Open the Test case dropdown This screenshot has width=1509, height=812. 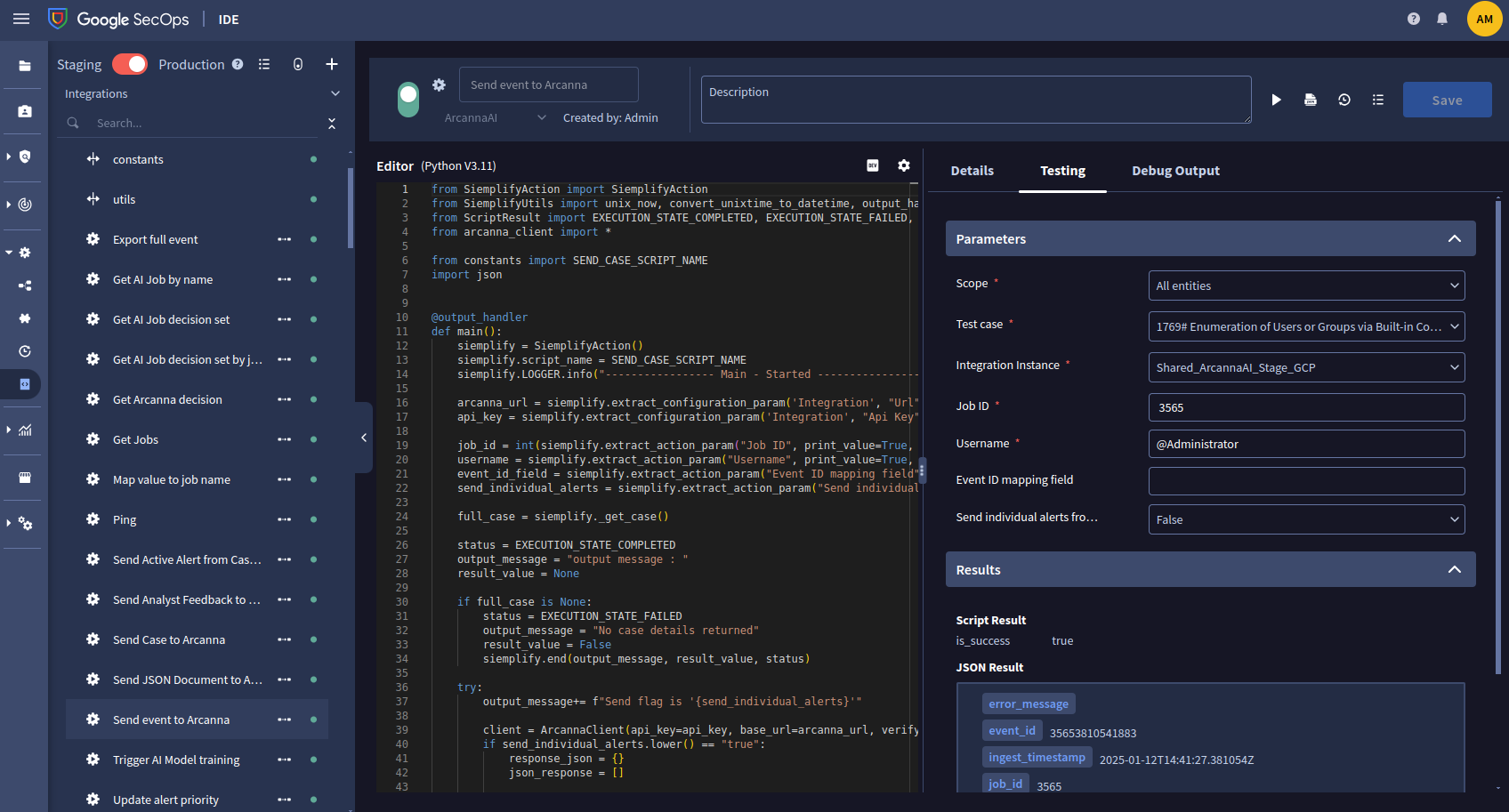pos(1306,326)
